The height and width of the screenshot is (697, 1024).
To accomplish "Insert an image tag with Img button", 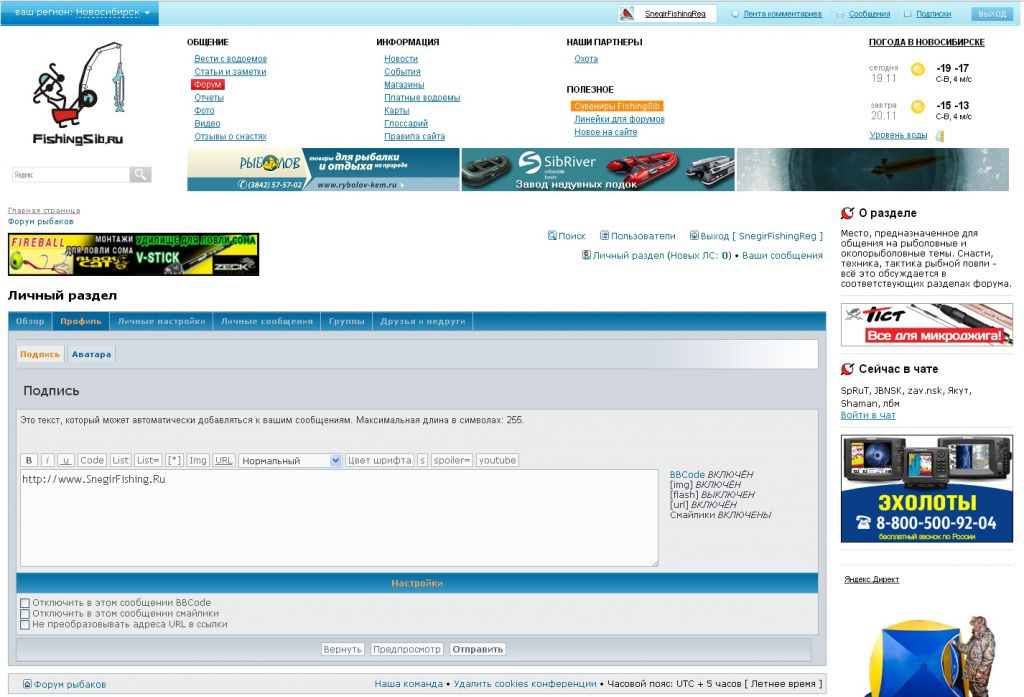I will coord(198,461).
